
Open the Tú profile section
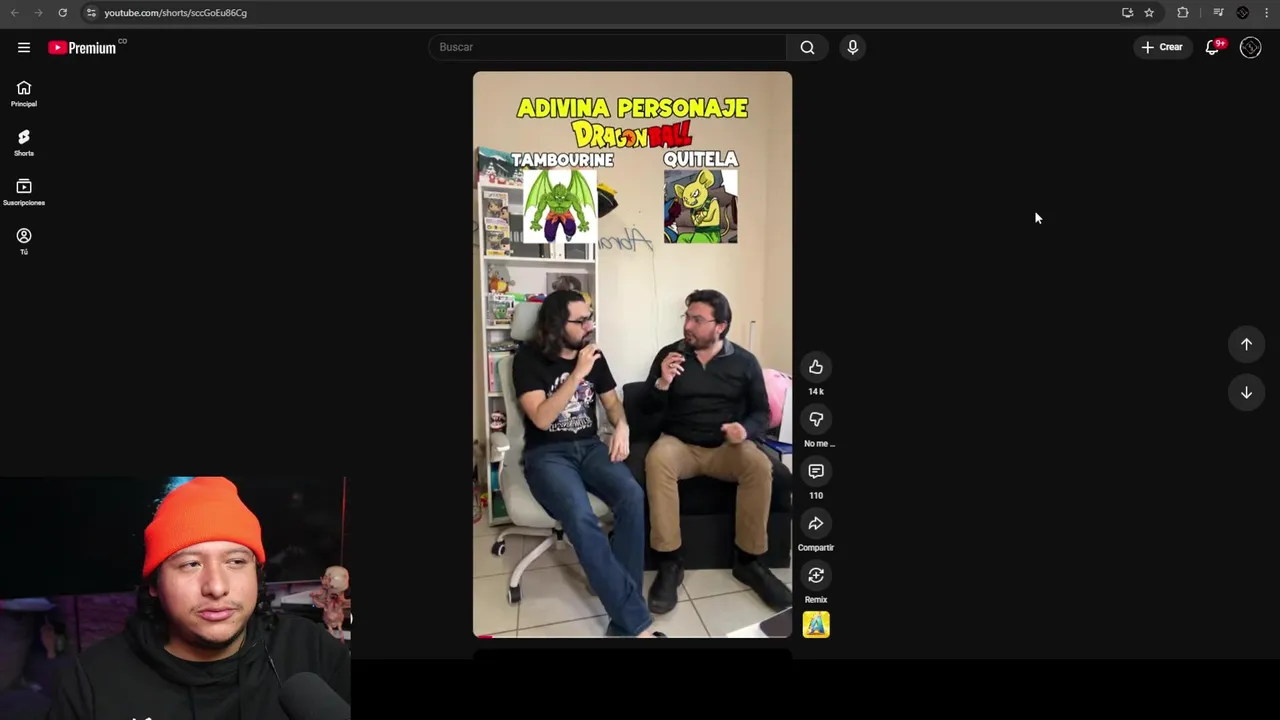(x=24, y=241)
